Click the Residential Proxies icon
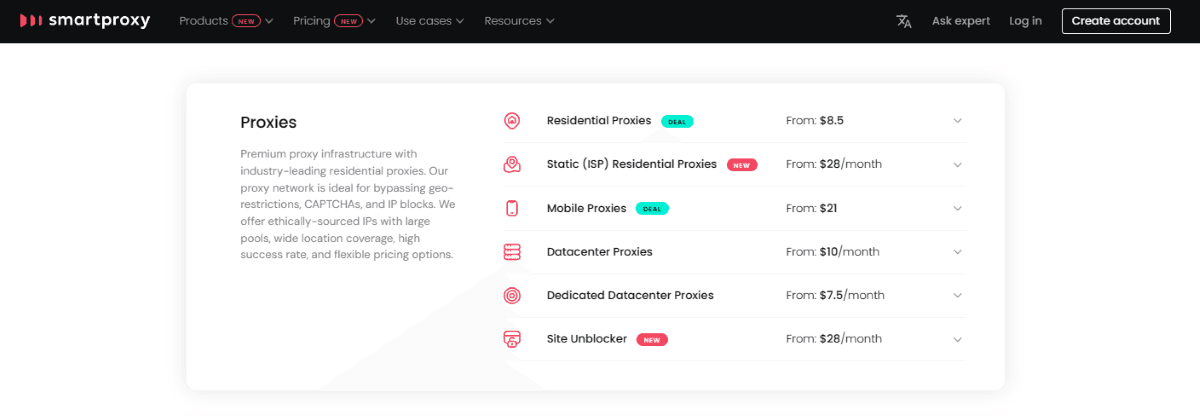Image resolution: width=1200 pixels, height=416 pixels. (512, 121)
